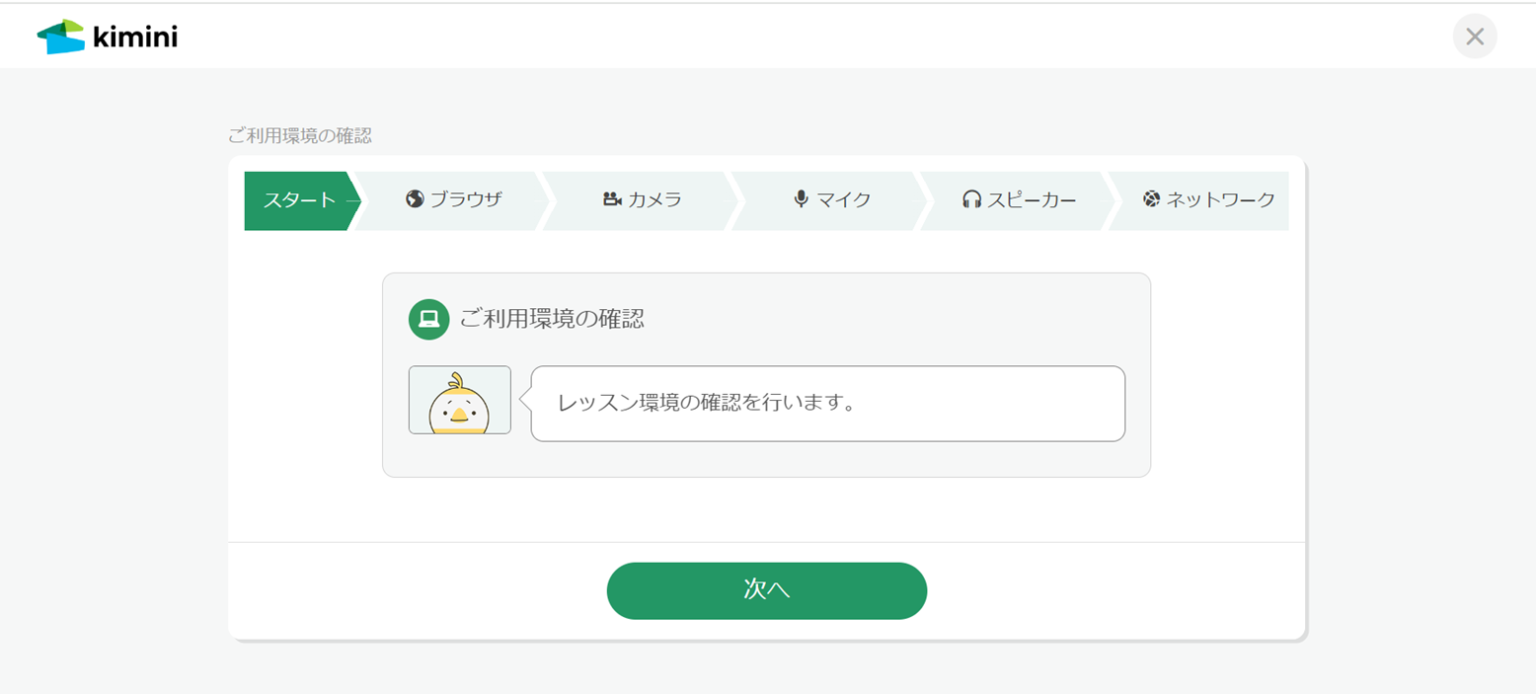
Task: Click the ご利用環境の確認 heading inside the panel
Action: 551,319
